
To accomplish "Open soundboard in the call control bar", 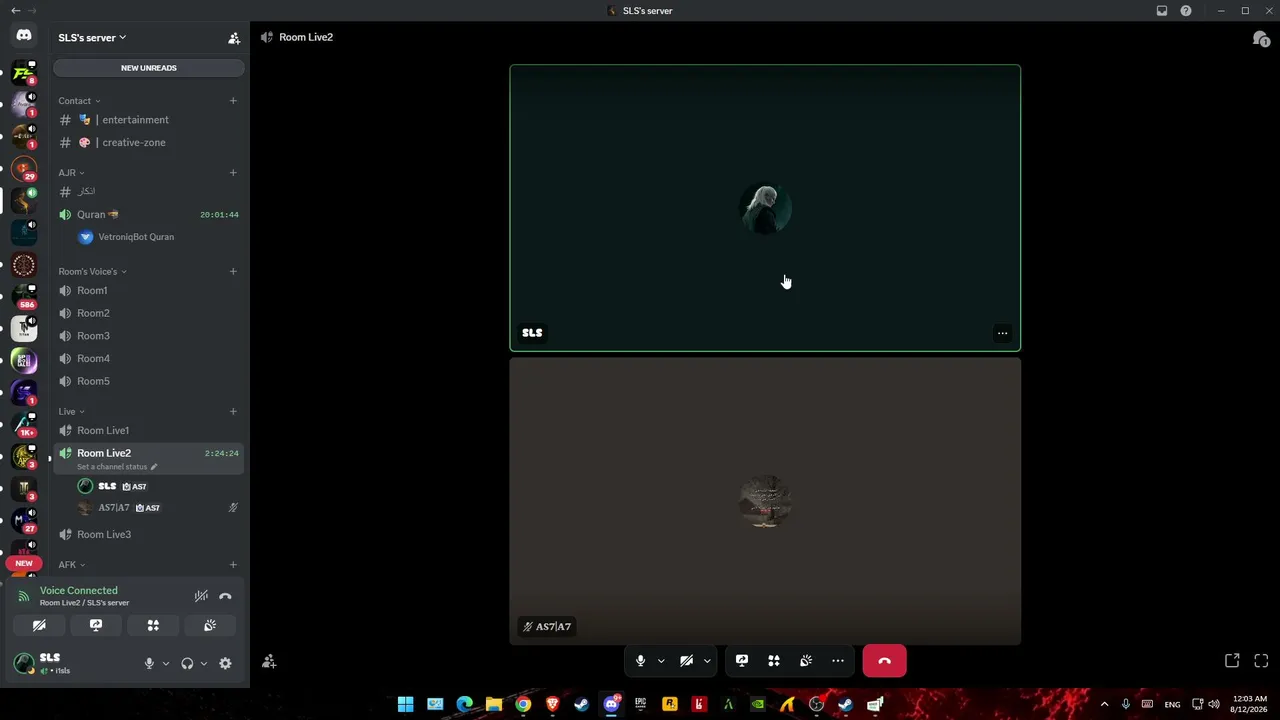I will (x=806, y=661).
